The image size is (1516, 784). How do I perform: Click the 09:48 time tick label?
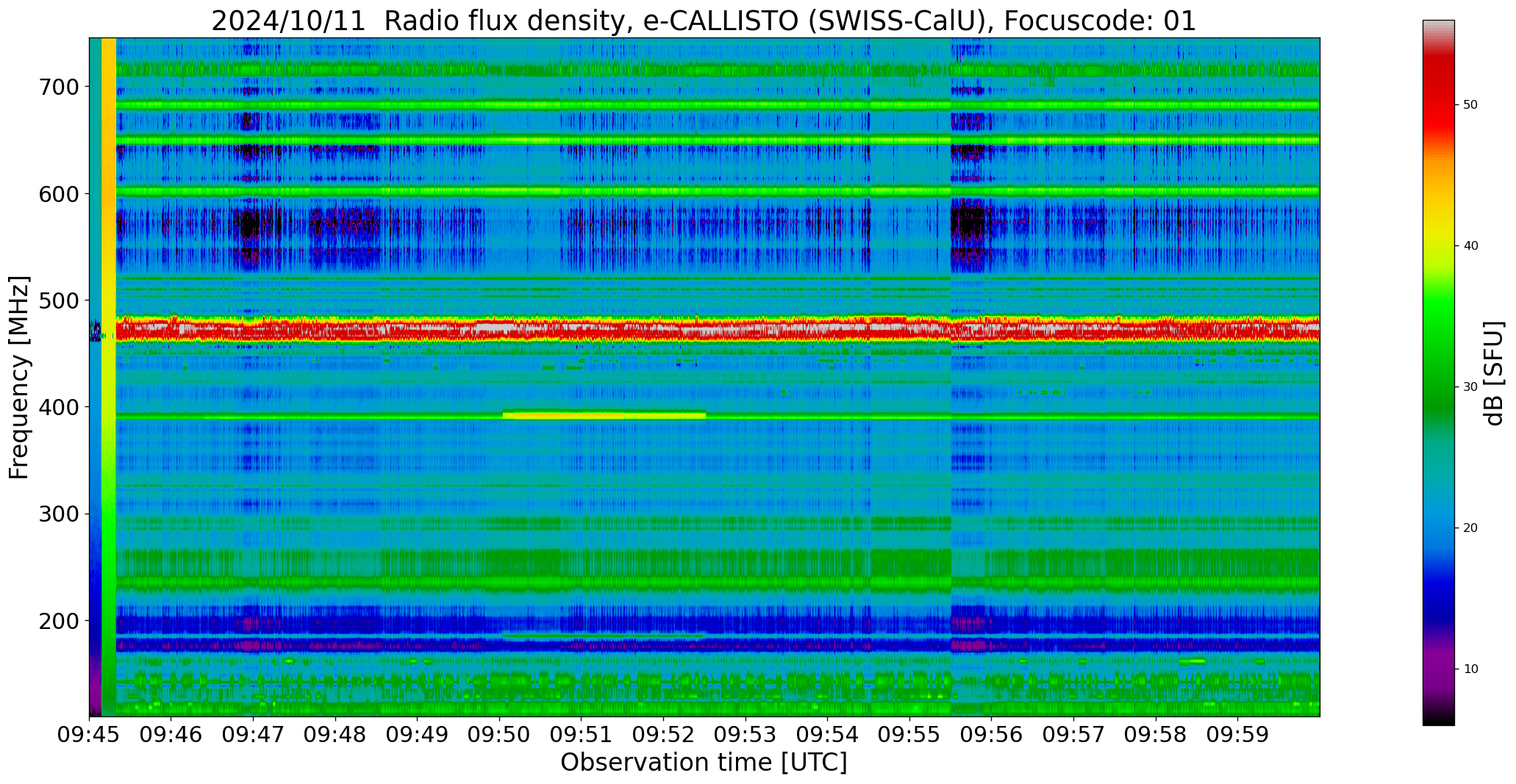(x=336, y=735)
